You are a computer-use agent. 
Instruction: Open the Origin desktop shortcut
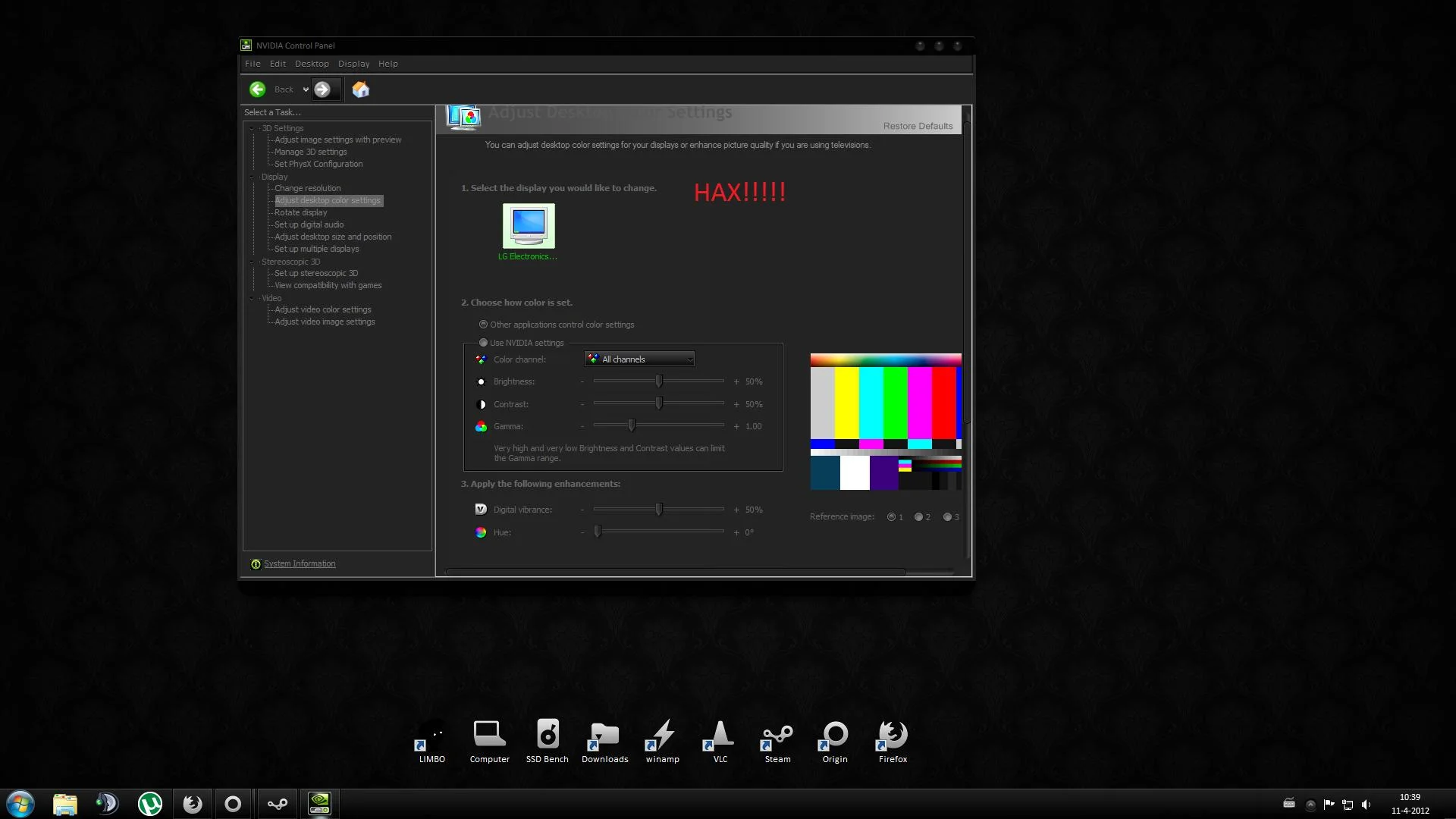(x=835, y=741)
